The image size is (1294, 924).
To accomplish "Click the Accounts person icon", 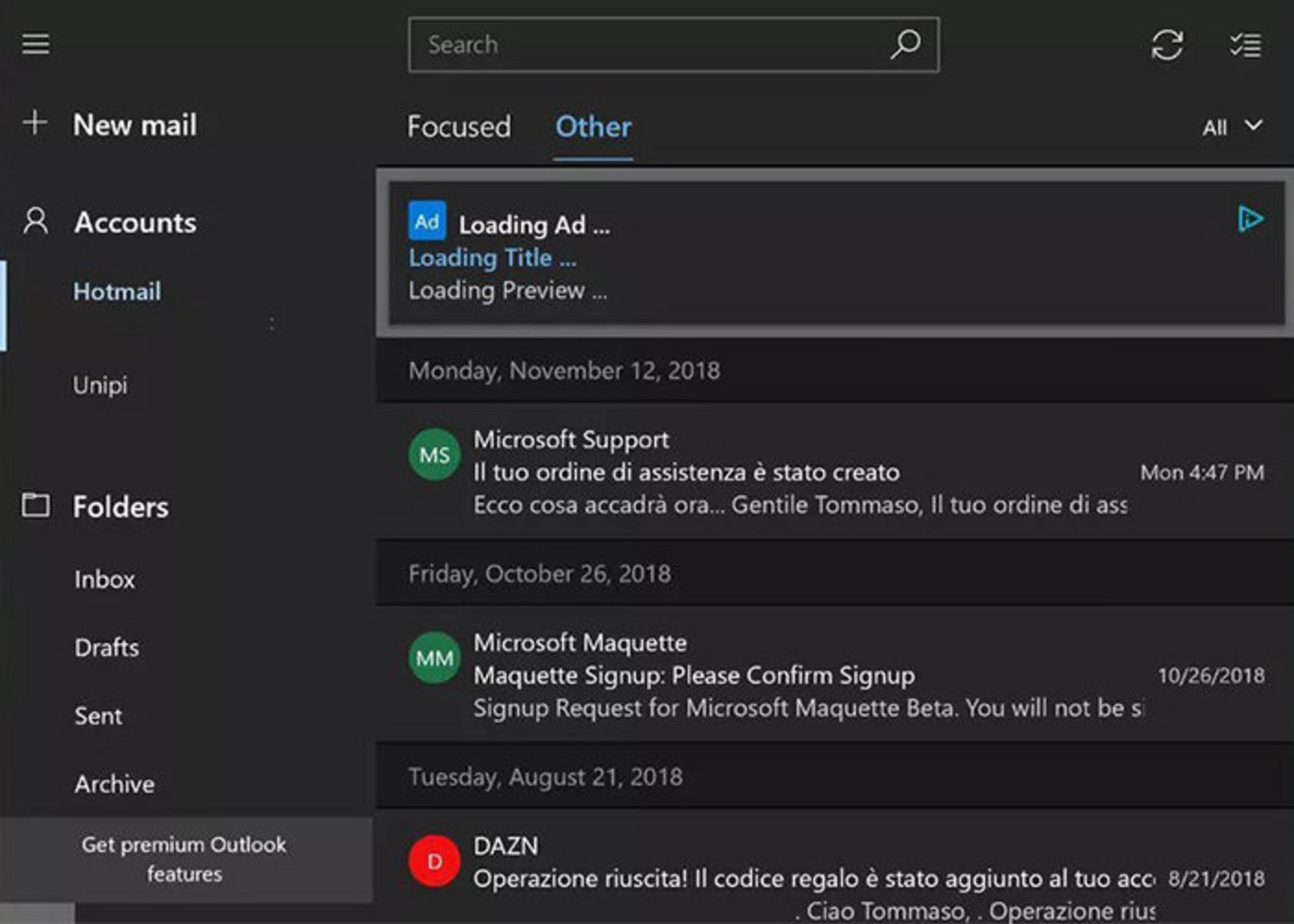I will pos(35,222).
